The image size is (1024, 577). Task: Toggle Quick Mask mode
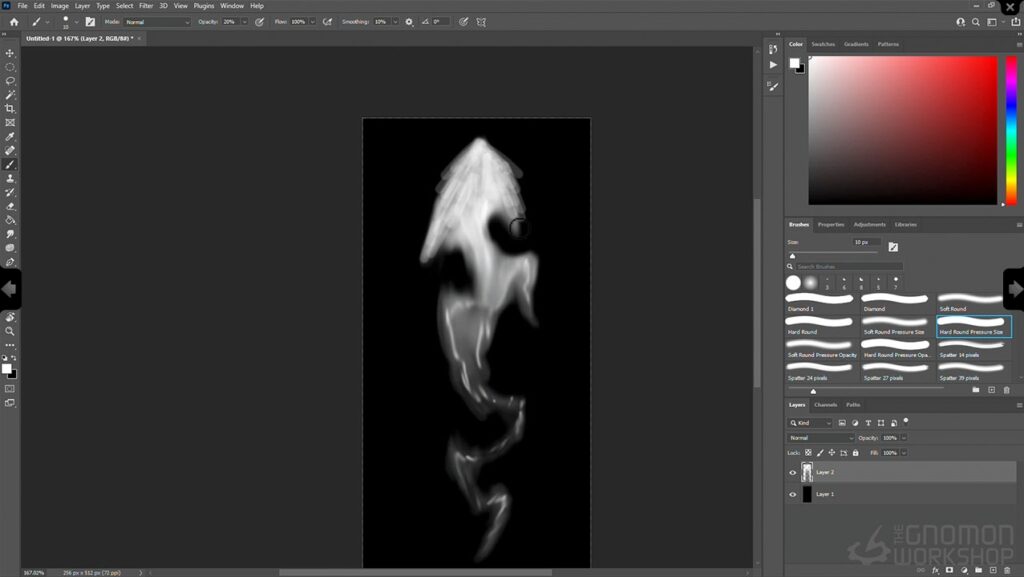coord(10,388)
